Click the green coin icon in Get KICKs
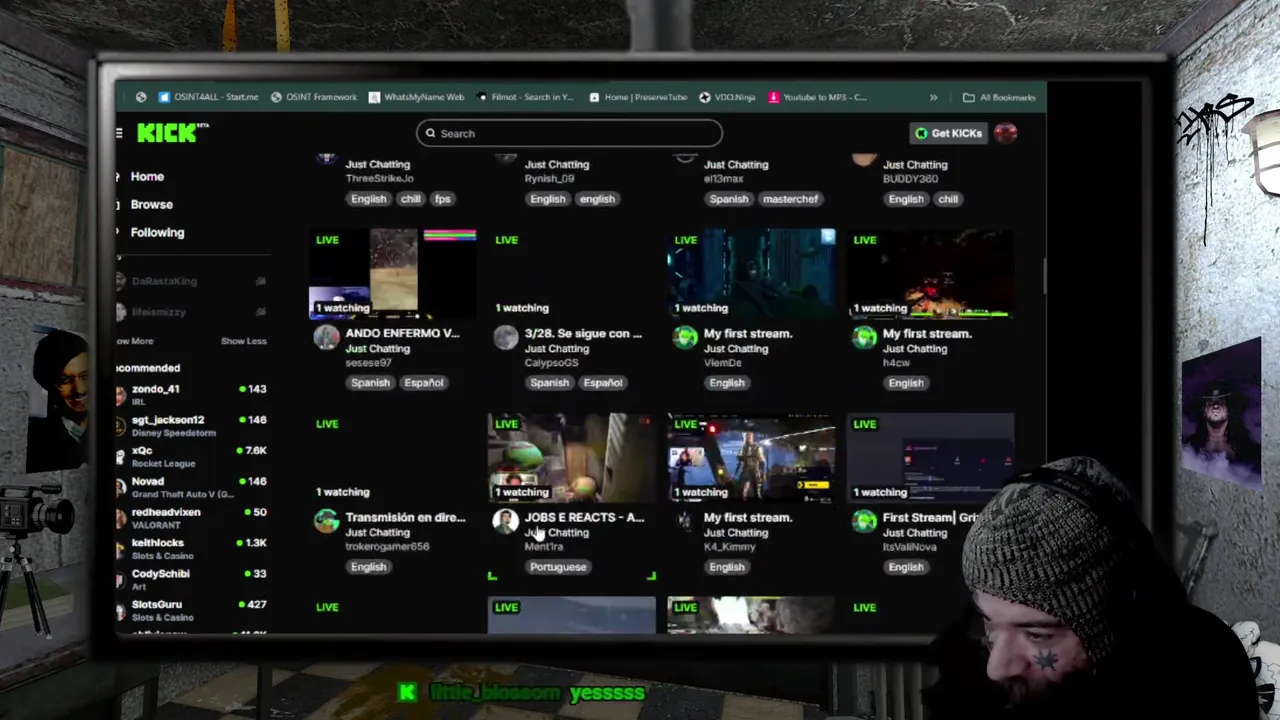1280x720 pixels. click(921, 133)
